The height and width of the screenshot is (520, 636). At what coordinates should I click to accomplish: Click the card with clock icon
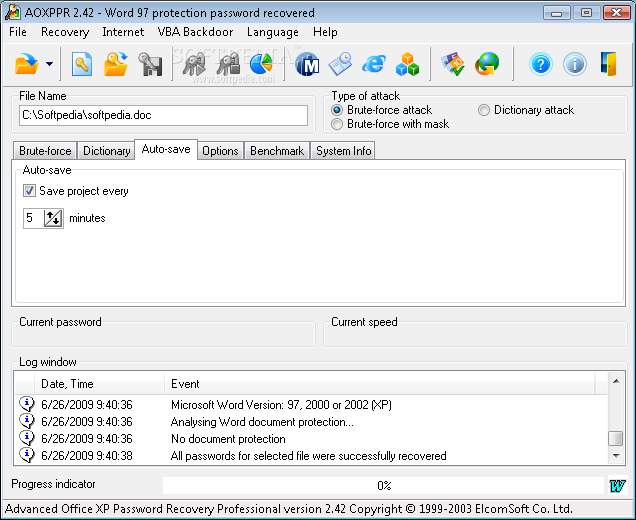tap(340, 64)
